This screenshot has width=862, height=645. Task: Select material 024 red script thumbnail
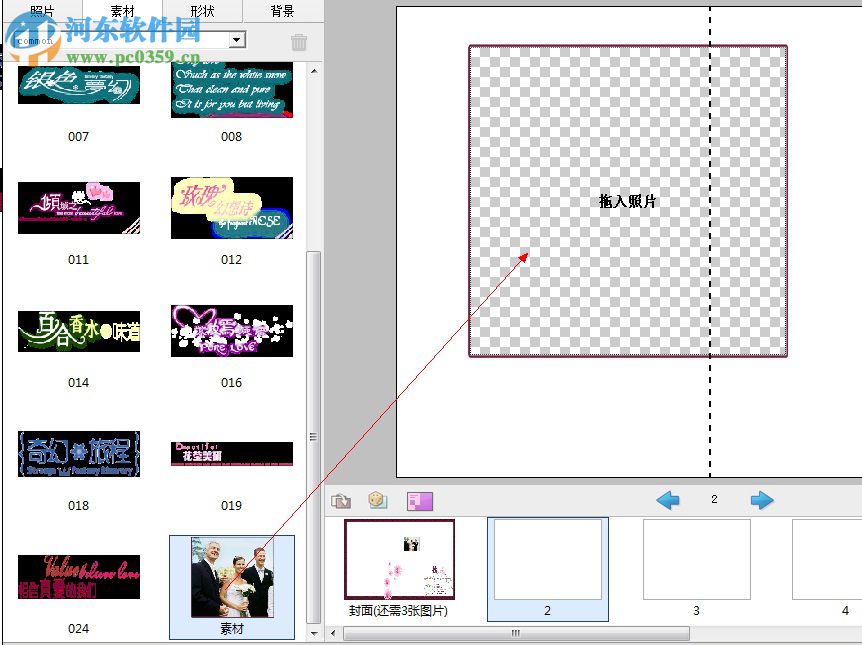pos(78,576)
